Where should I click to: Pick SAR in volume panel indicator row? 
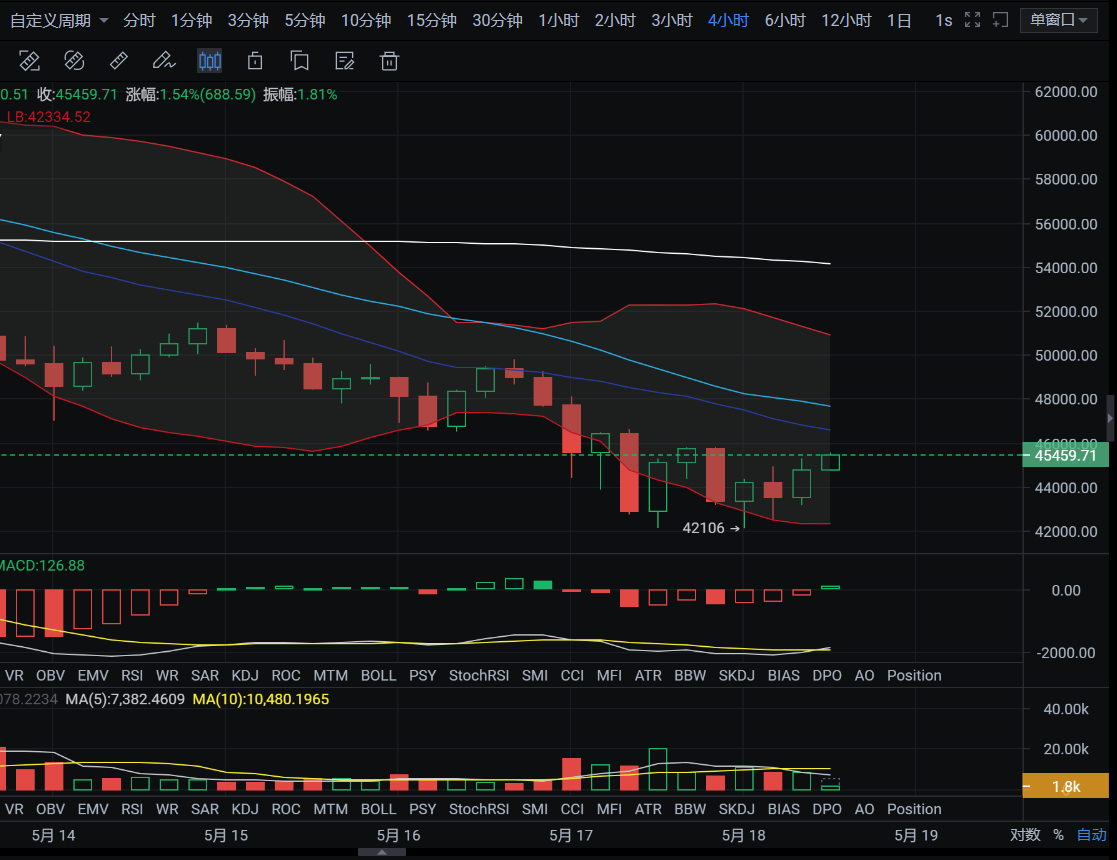pos(205,809)
